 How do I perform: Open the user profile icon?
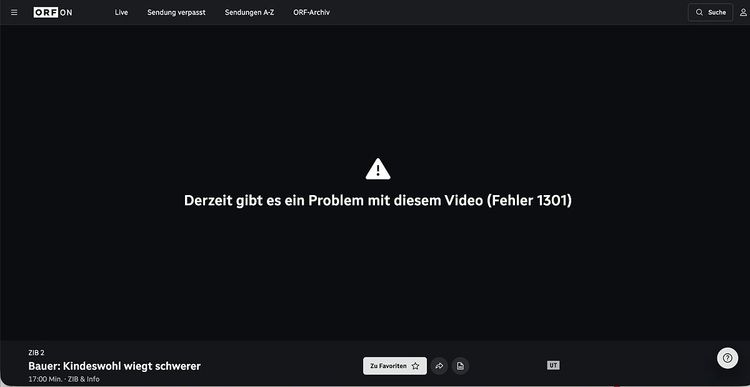coord(743,12)
